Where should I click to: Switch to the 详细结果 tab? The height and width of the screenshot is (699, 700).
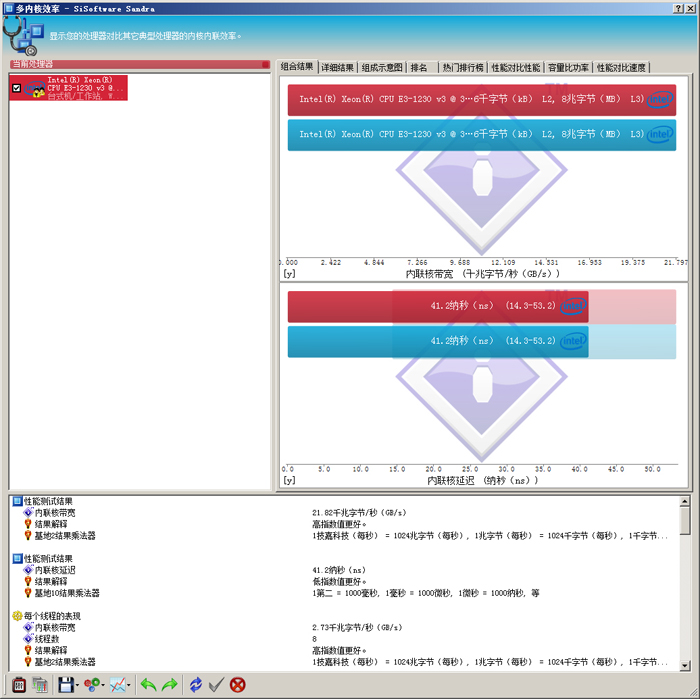tap(338, 68)
